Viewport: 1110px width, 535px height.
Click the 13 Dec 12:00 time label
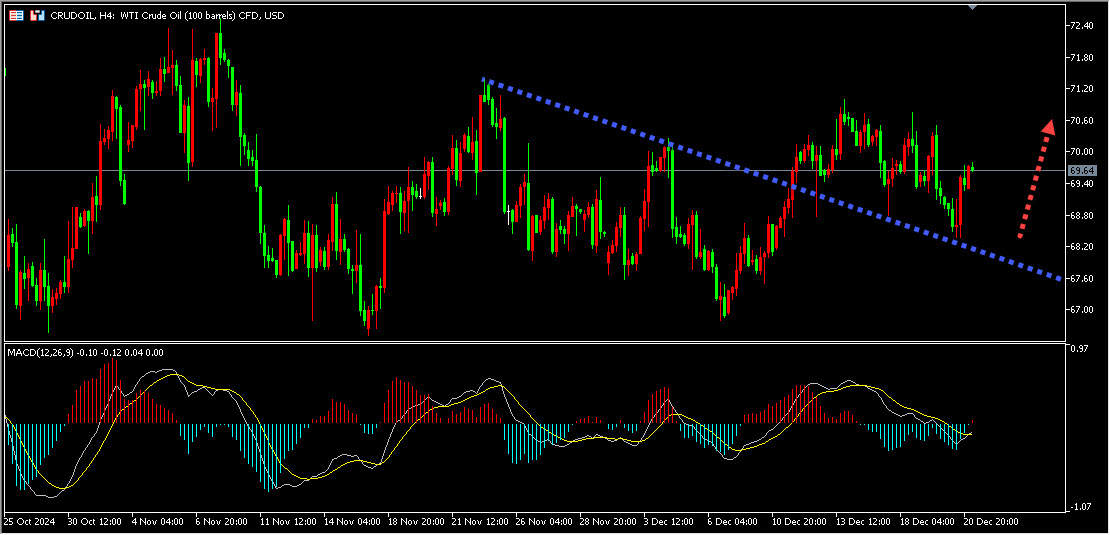coord(864,521)
